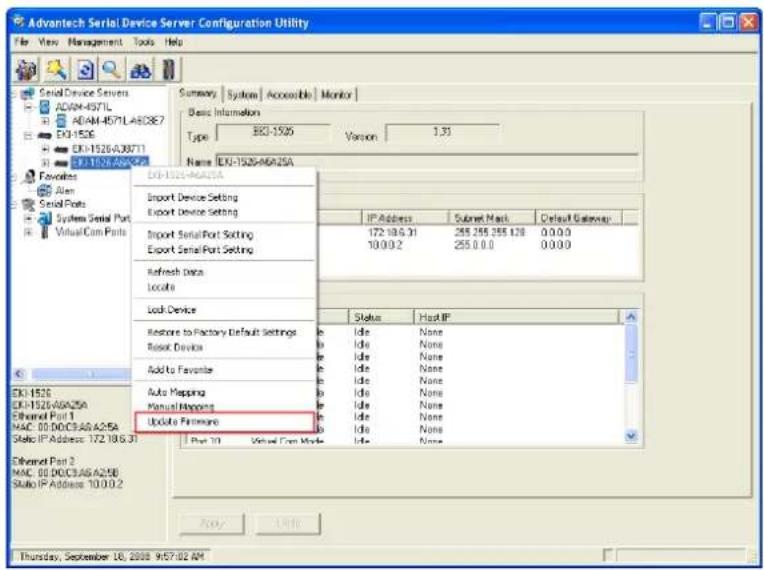Choose Restore to Factory Default Settings
Image resolution: width=764 pixels, height=570 pixels.
[x=222, y=332]
